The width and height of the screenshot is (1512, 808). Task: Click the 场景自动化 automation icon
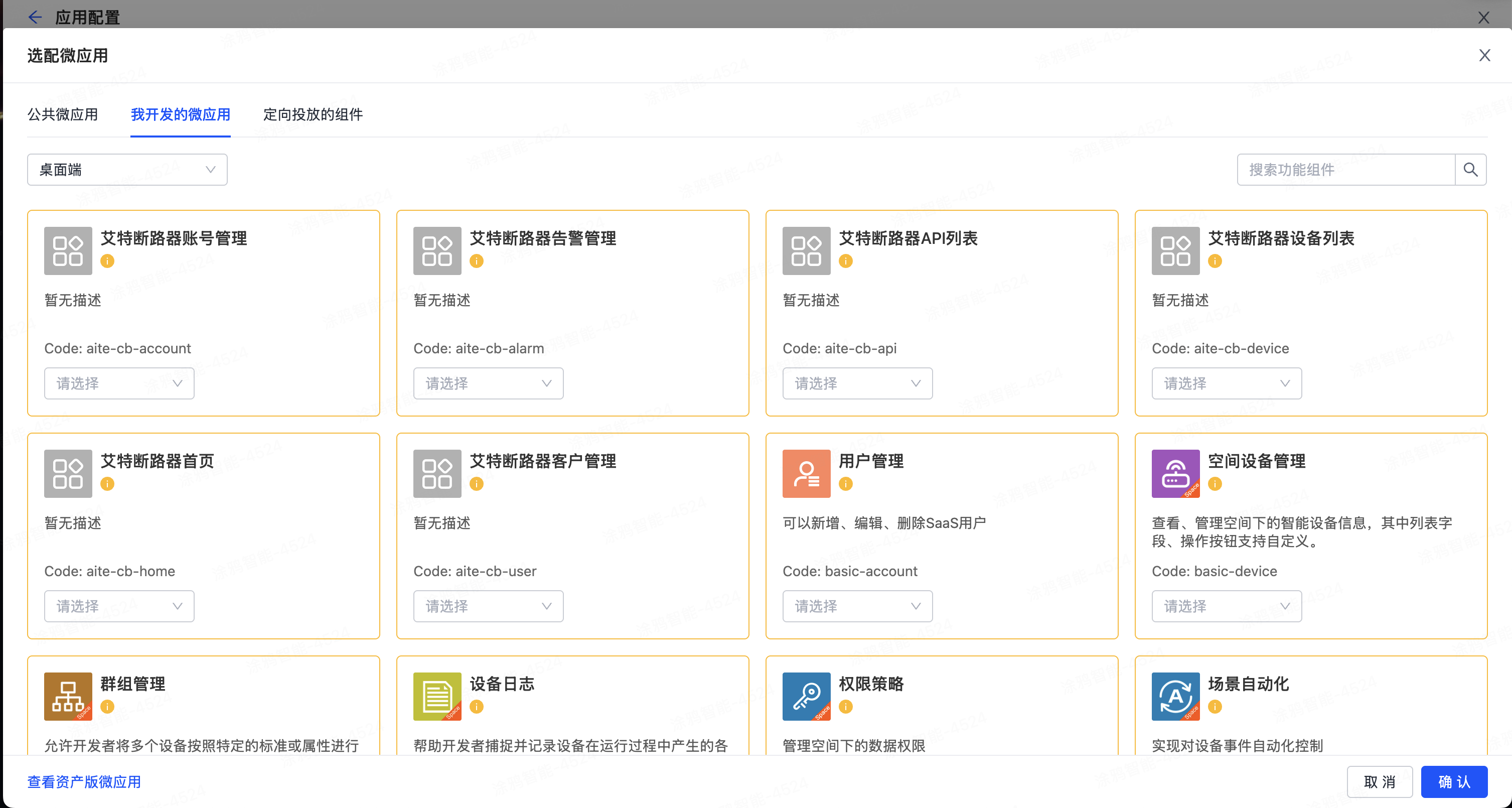coord(1175,696)
